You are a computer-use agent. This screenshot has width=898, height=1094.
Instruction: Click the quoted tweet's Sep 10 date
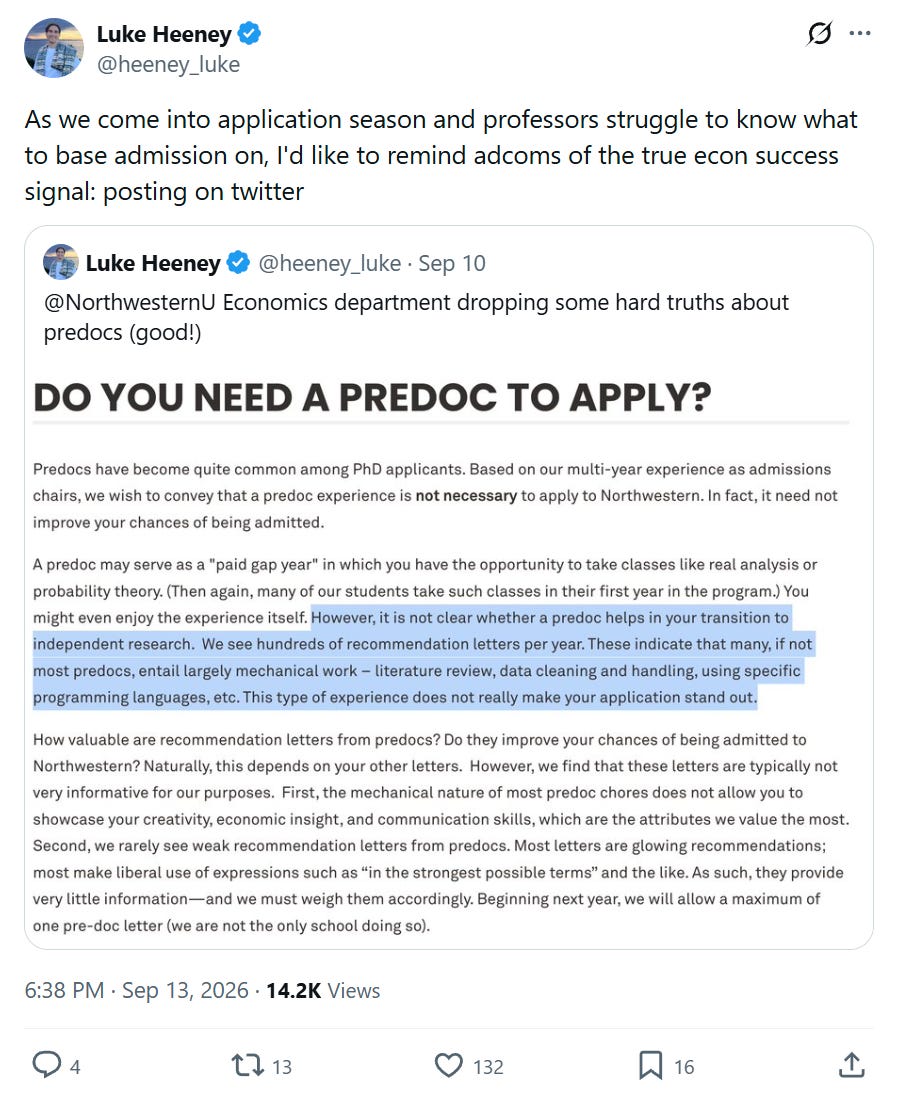451,263
